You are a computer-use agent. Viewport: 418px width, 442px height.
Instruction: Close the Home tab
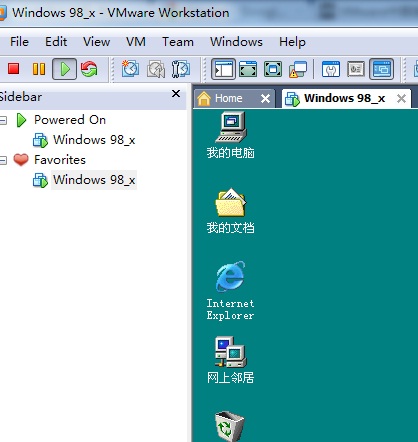coord(265,99)
